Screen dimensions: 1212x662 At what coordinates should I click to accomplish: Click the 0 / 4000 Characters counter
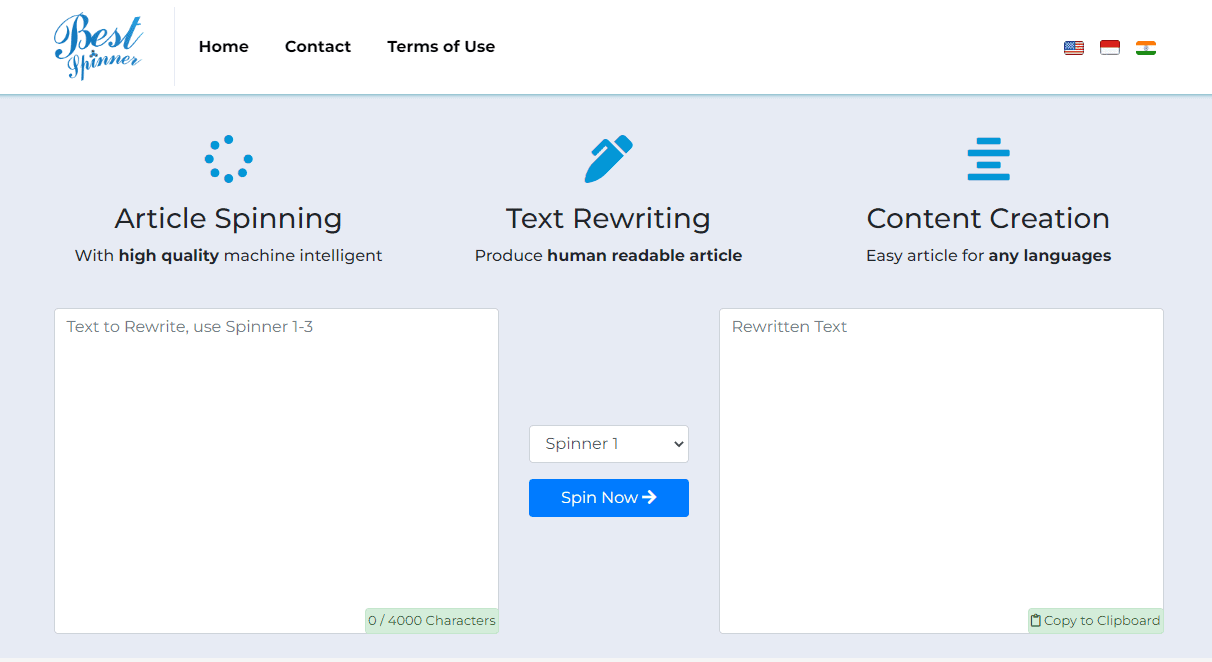point(432,621)
